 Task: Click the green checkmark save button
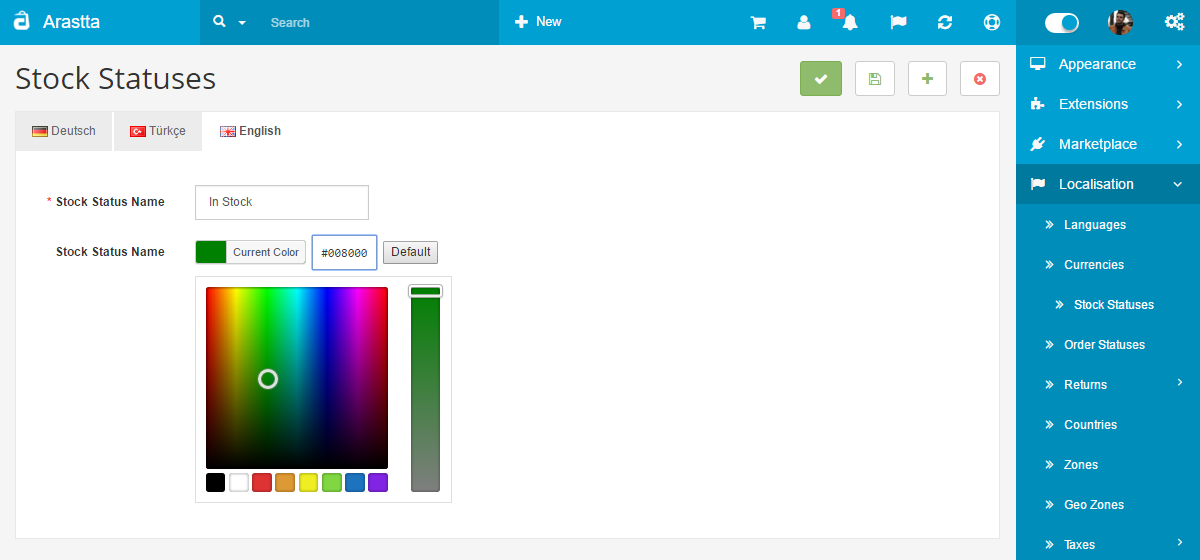pyautogui.click(x=820, y=79)
